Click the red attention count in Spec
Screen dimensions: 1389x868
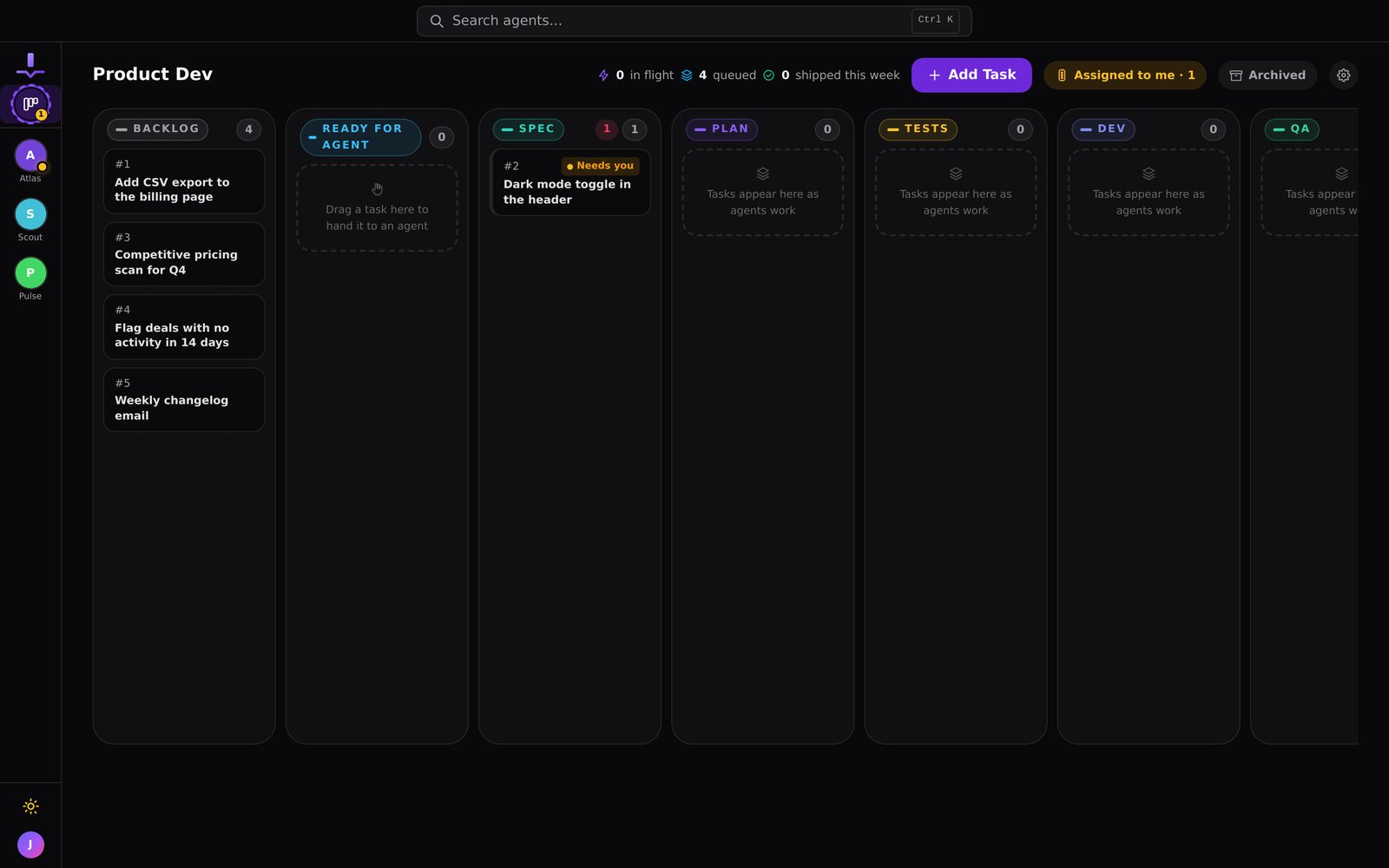607,129
